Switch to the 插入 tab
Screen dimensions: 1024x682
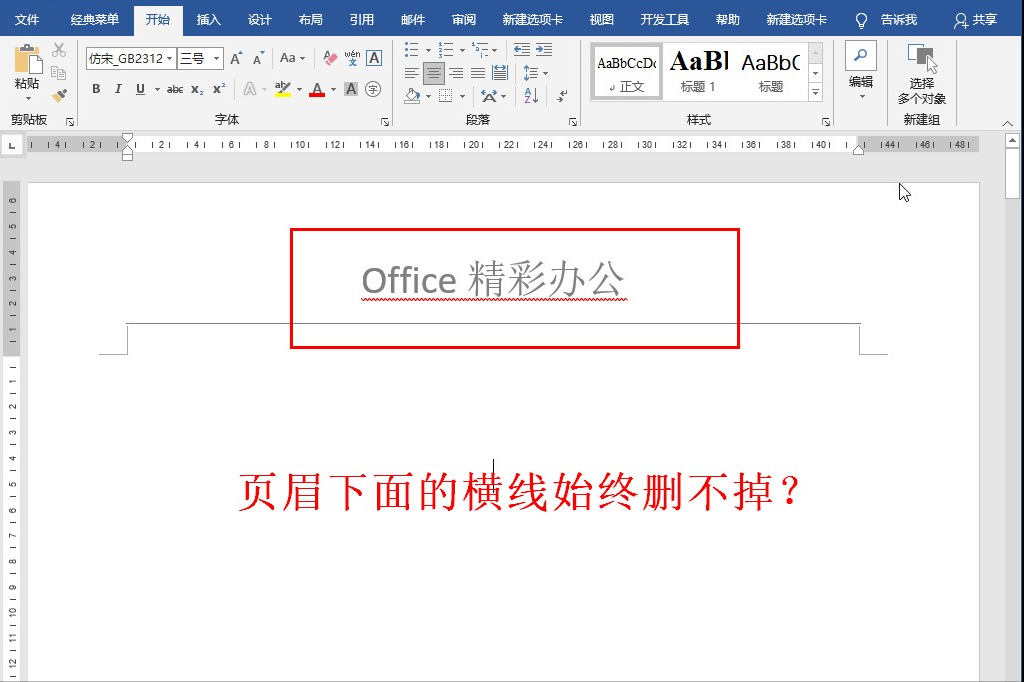[x=208, y=20]
